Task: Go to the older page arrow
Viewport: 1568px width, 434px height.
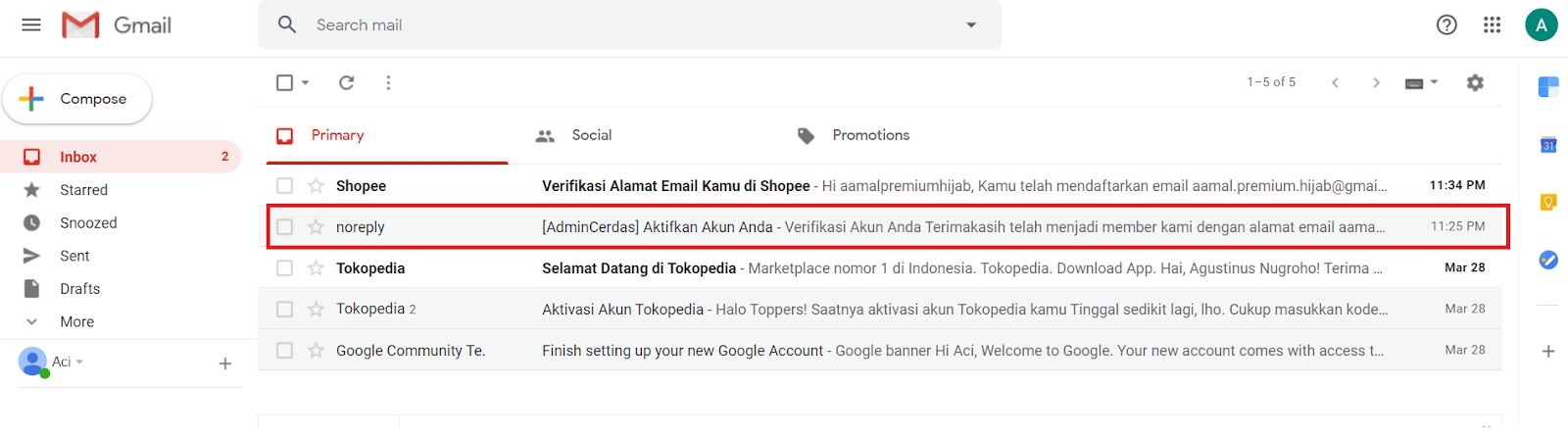Action: click(x=1376, y=82)
